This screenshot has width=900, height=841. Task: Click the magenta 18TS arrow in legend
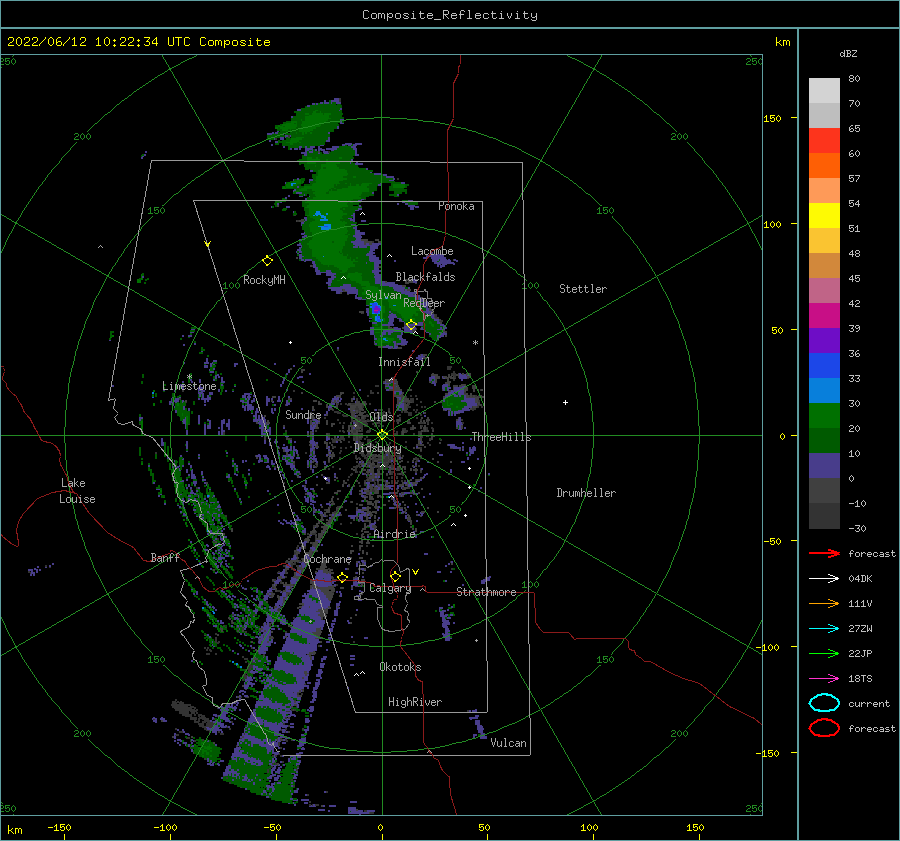click(824, 679)
